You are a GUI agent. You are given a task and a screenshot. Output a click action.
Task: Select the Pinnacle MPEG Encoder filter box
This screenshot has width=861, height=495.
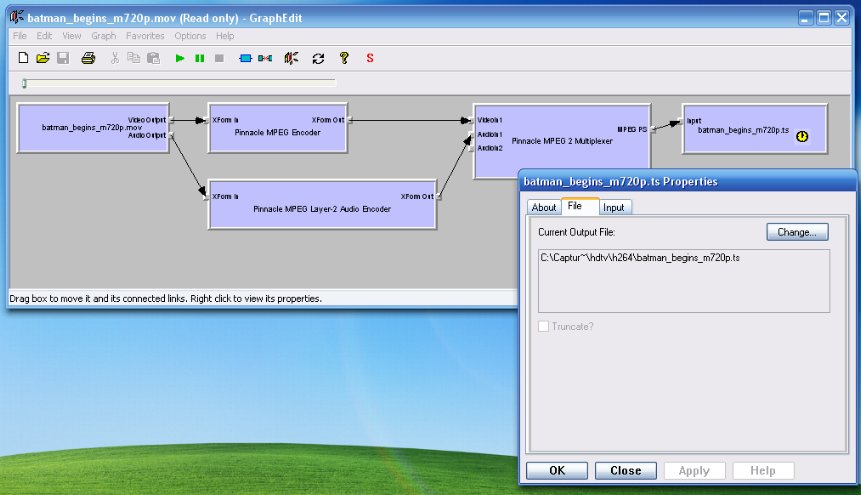277,127
